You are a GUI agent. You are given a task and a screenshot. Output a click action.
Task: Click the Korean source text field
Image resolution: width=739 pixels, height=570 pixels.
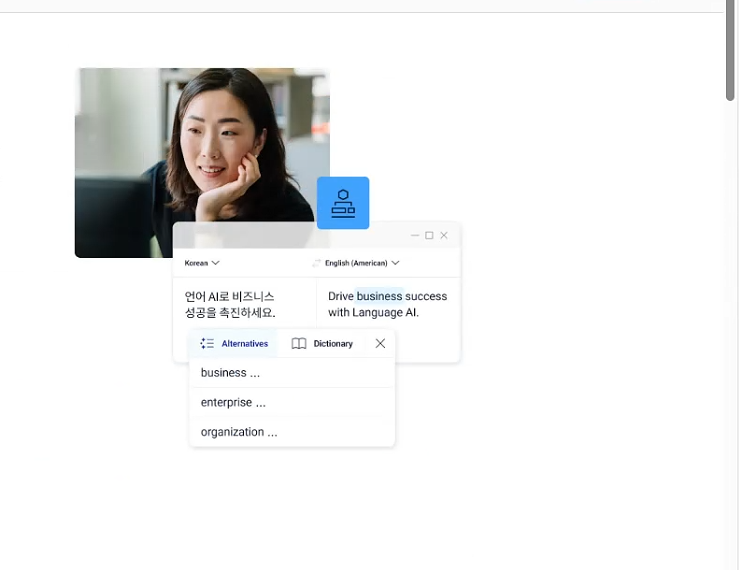245,304
